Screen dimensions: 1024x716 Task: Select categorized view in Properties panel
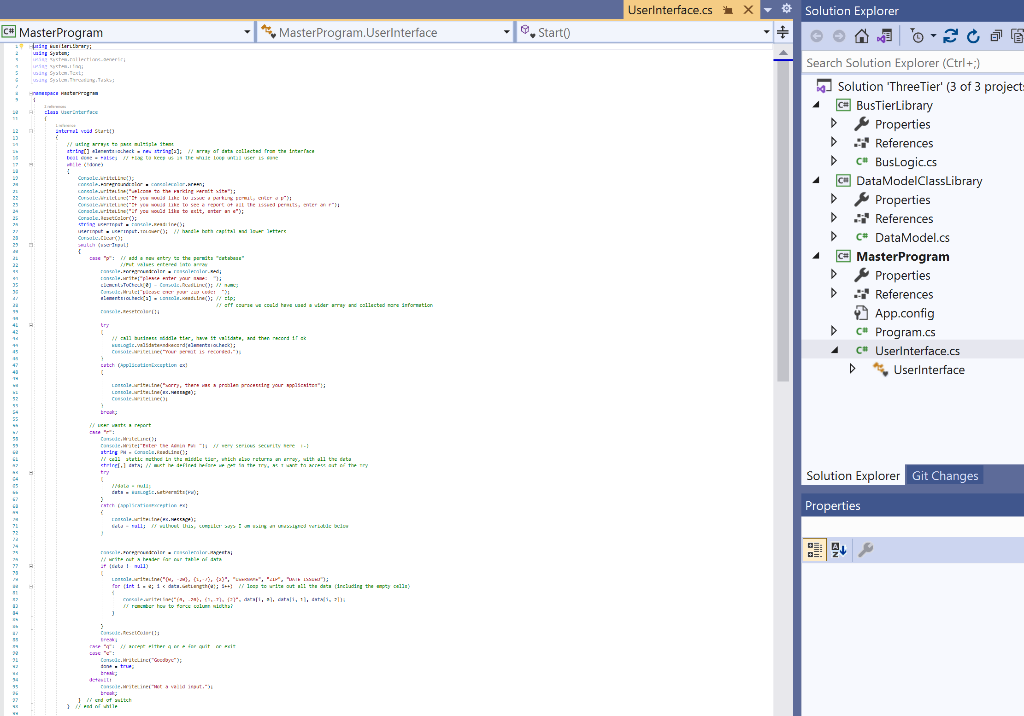814,548
